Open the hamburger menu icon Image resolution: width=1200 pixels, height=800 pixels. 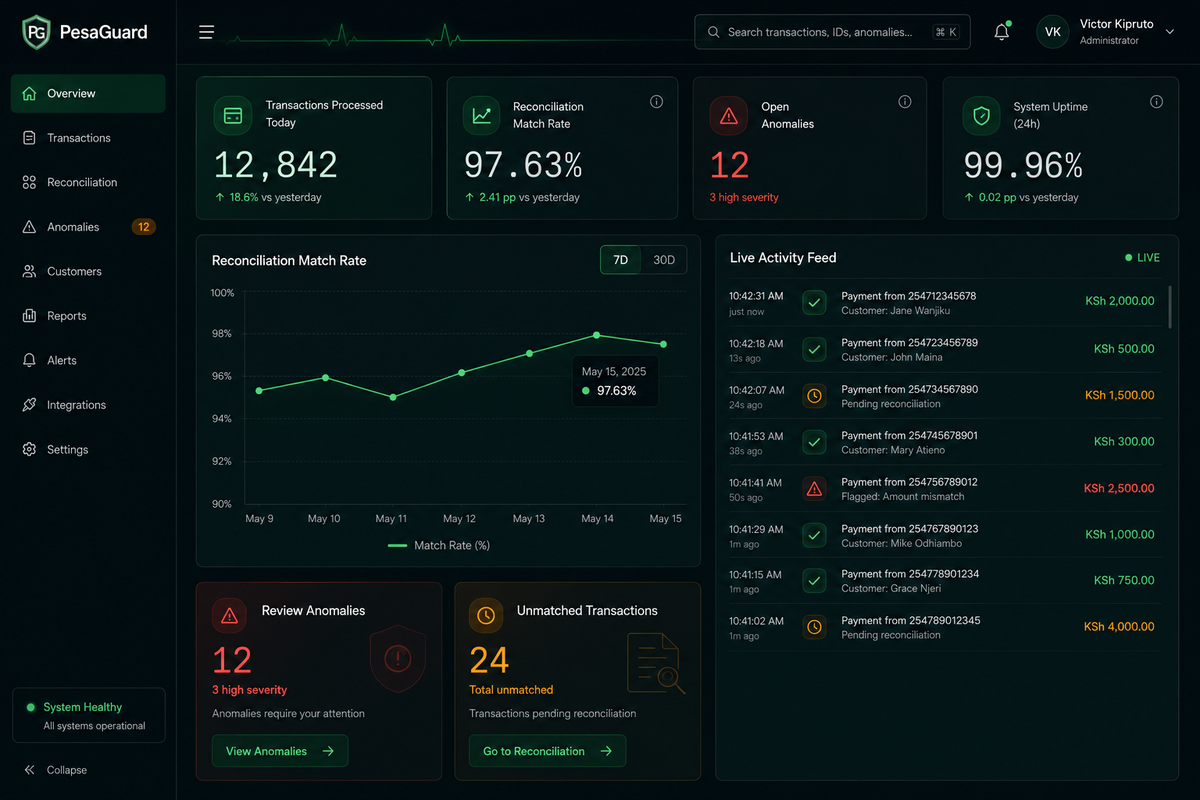206,32
